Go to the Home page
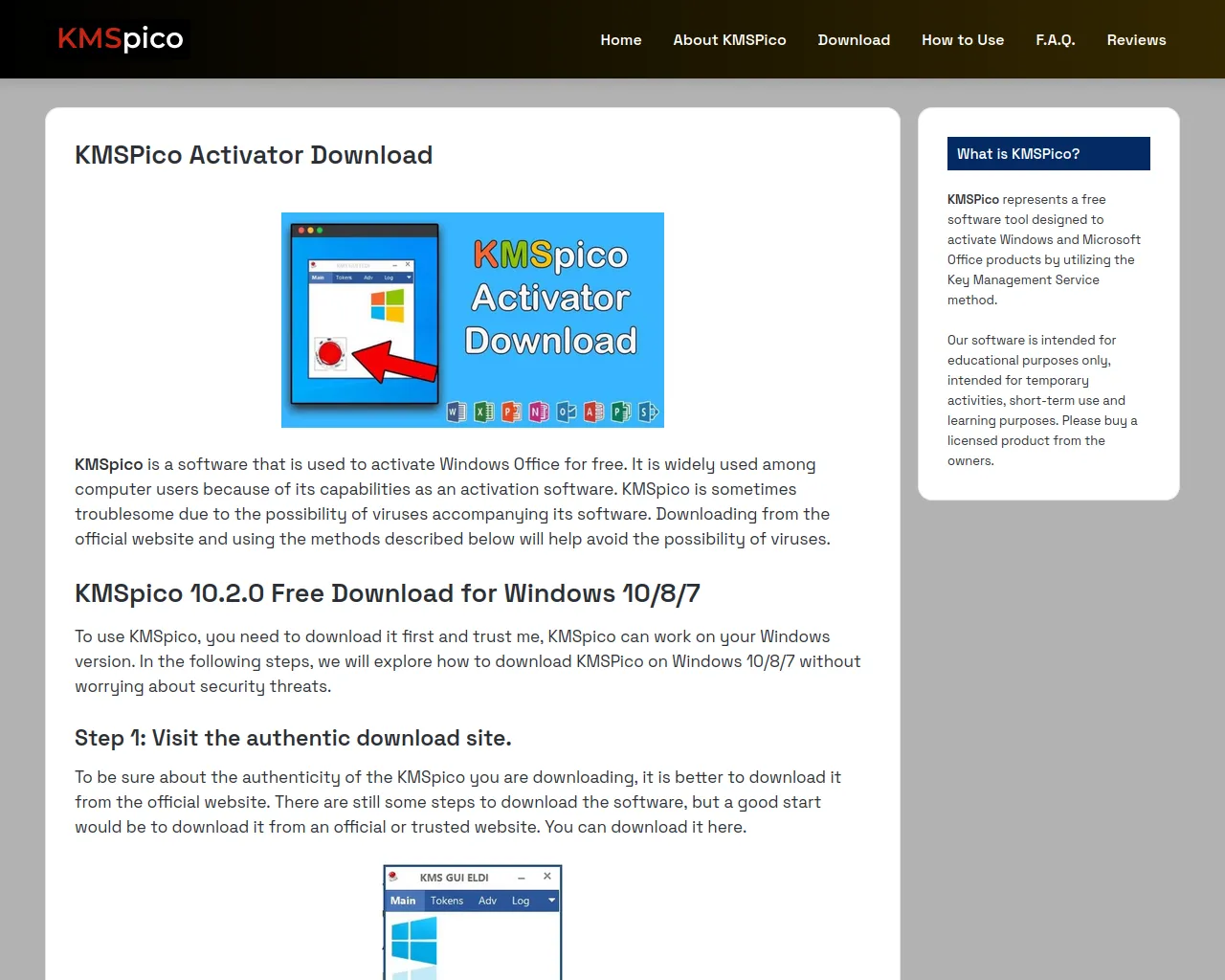Image resolution: width=1225 pixels, height=980 pixels. click(621, 40)
